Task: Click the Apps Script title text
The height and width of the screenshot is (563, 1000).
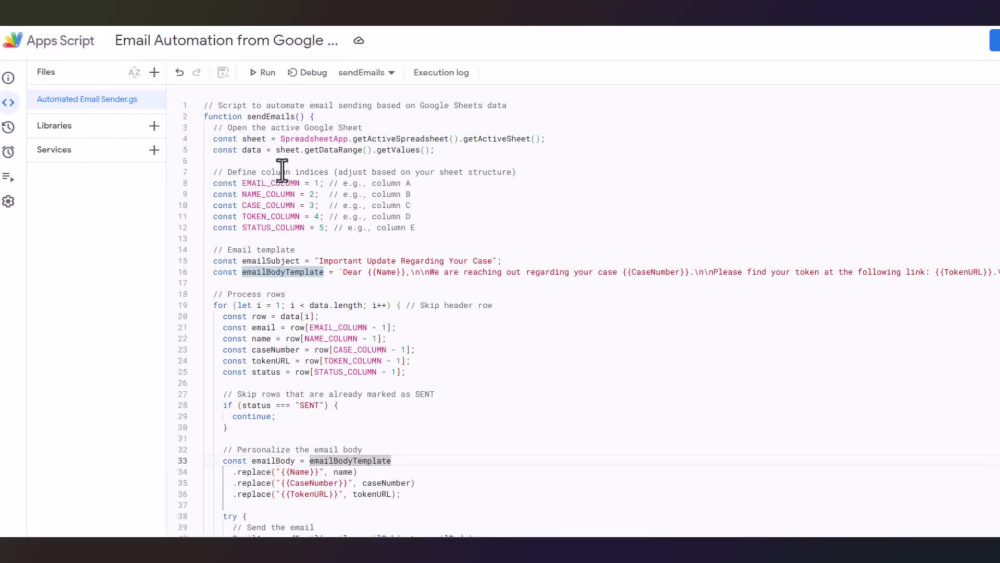Action: [61, 40]
